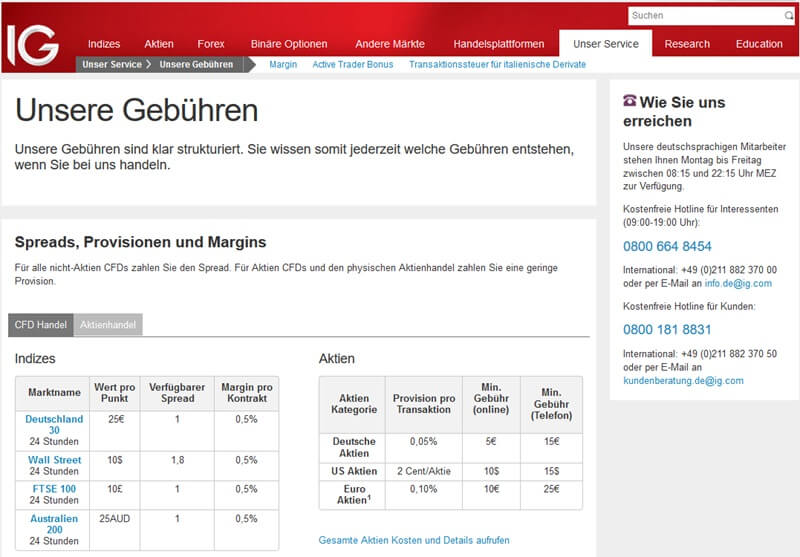800x557 pixels.
Task: Click the search magnifier icon
Action: tap(788, 16)
